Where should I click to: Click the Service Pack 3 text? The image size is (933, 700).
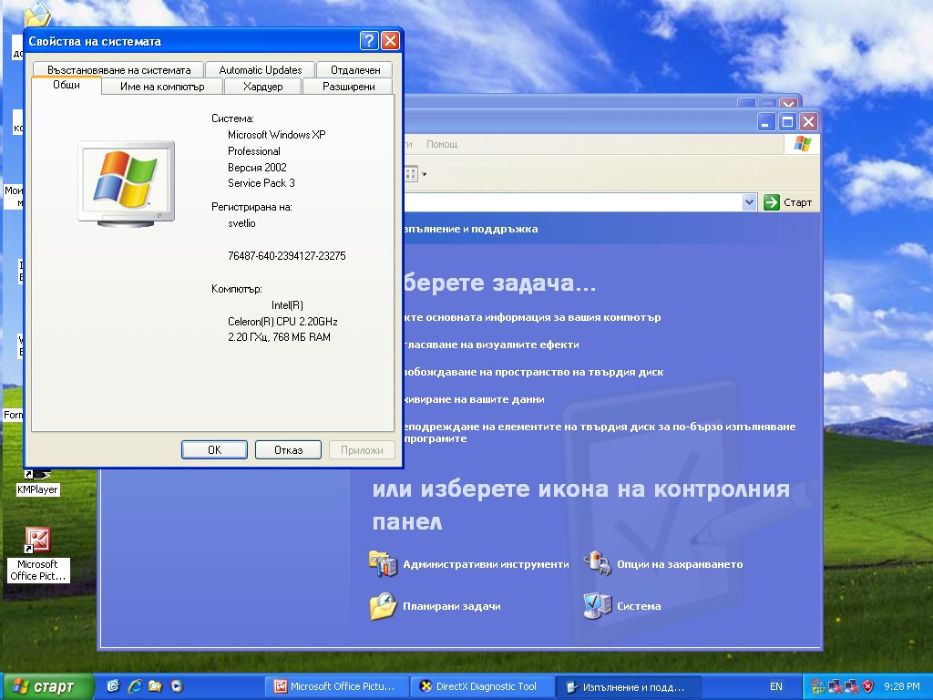click(261, 183)
